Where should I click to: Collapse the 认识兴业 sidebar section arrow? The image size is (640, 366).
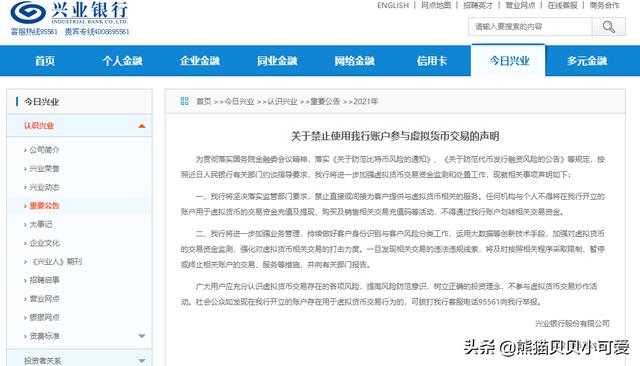142,126
